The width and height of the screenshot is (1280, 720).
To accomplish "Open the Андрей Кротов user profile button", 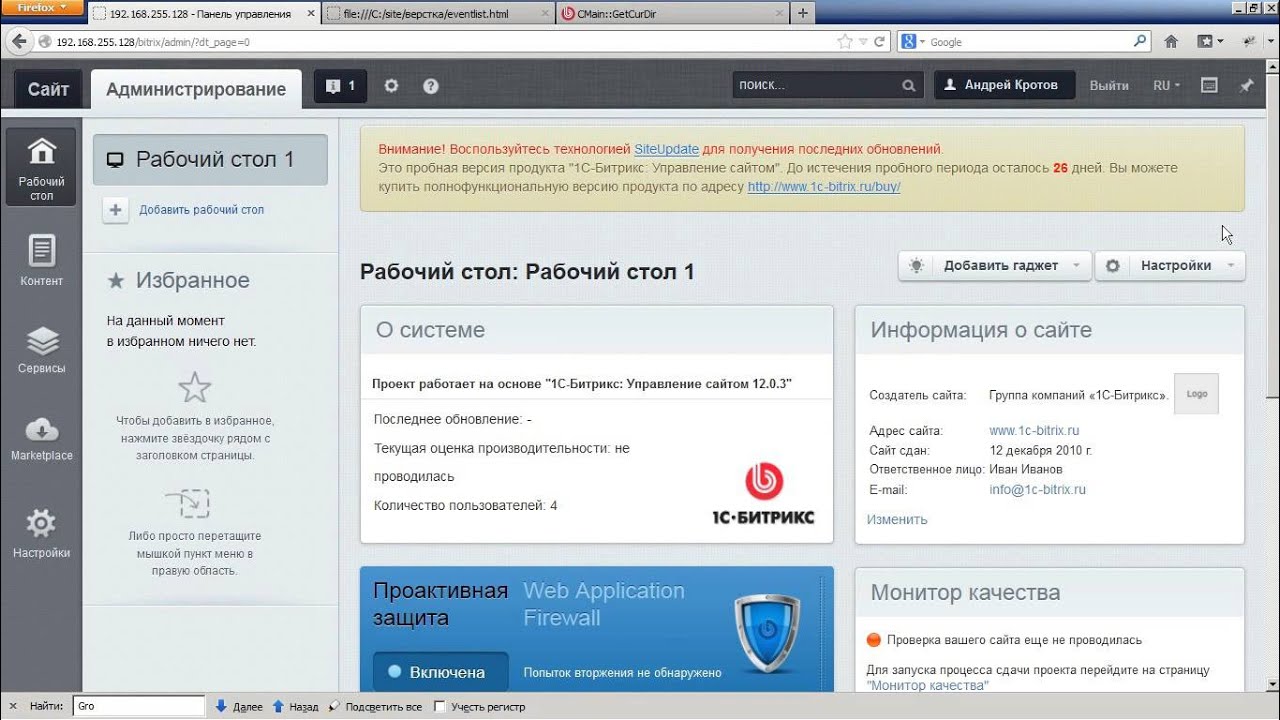I will point(1004,86).
